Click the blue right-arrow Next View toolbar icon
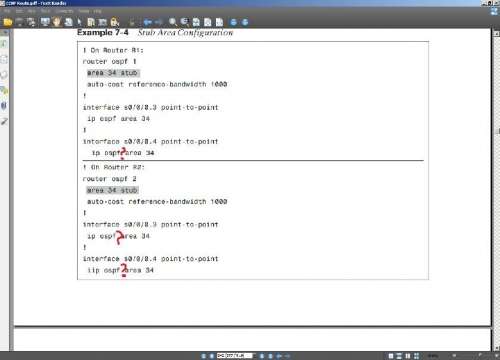This screenshot has width=500, height=360. click(x=159, y=22)
